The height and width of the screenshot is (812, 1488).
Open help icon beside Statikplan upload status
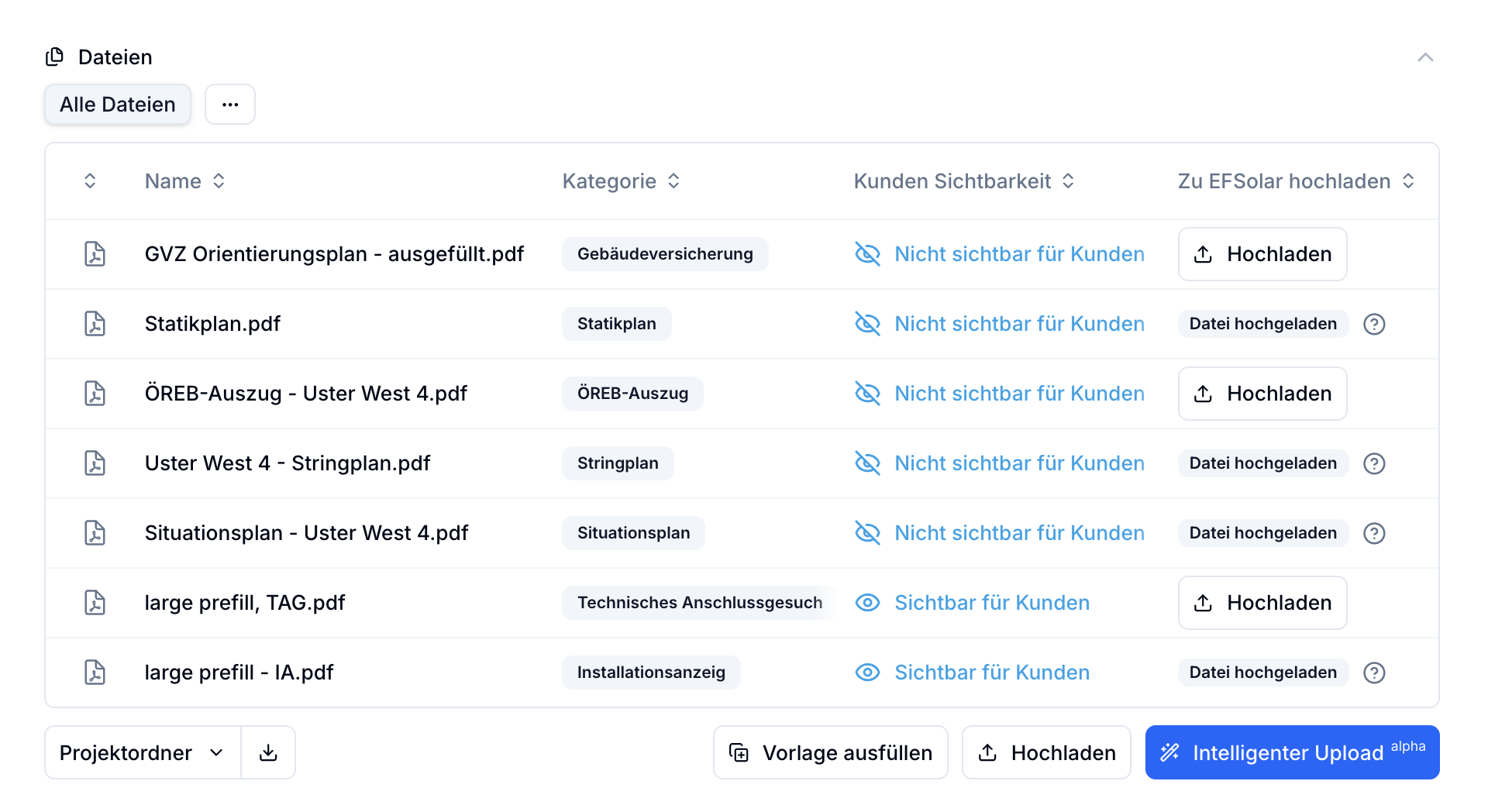pyautogui.click(x=1374, y=324)
